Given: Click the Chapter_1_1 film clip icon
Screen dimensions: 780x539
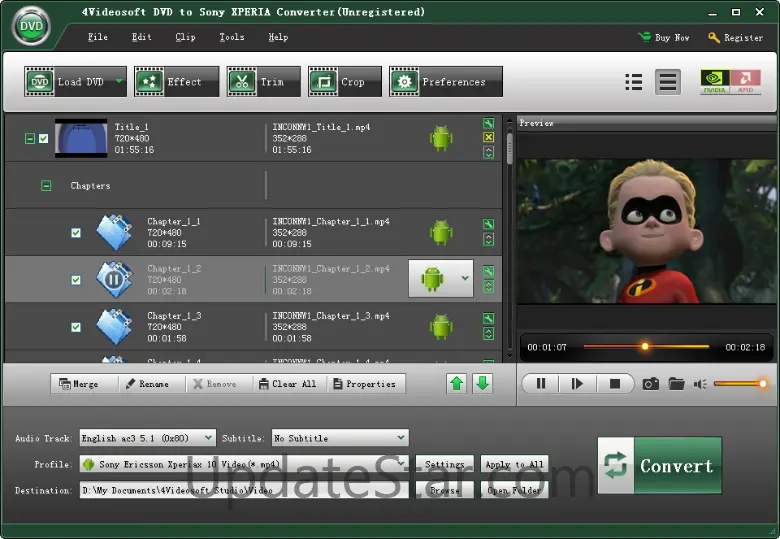Looking at the screenshot, I should (114, 232).
